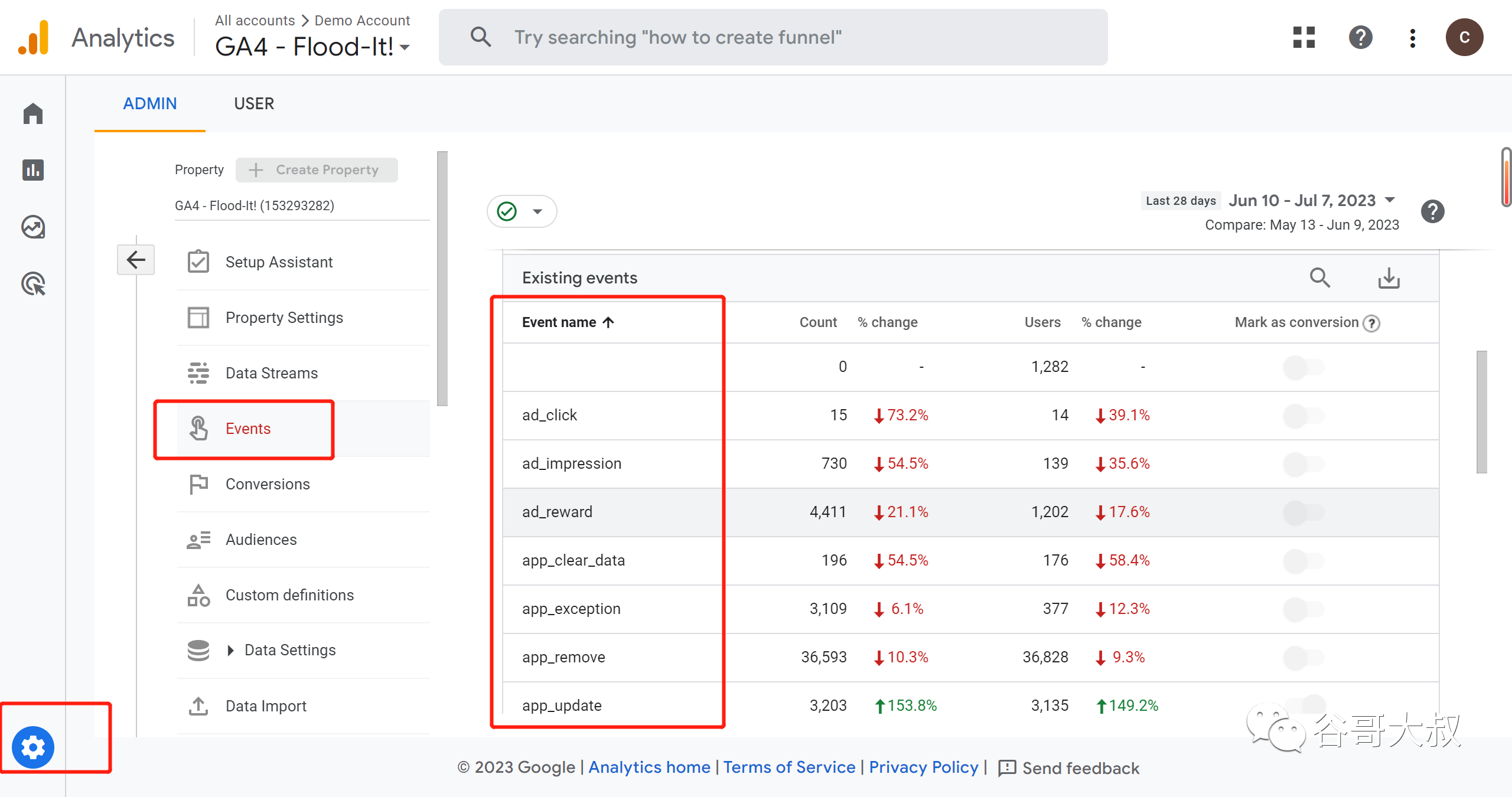Image resolution: width=1512 pixels, height=797 pixels.
Task: Open Conversions in the property menu
Action: tap(268, 484)
